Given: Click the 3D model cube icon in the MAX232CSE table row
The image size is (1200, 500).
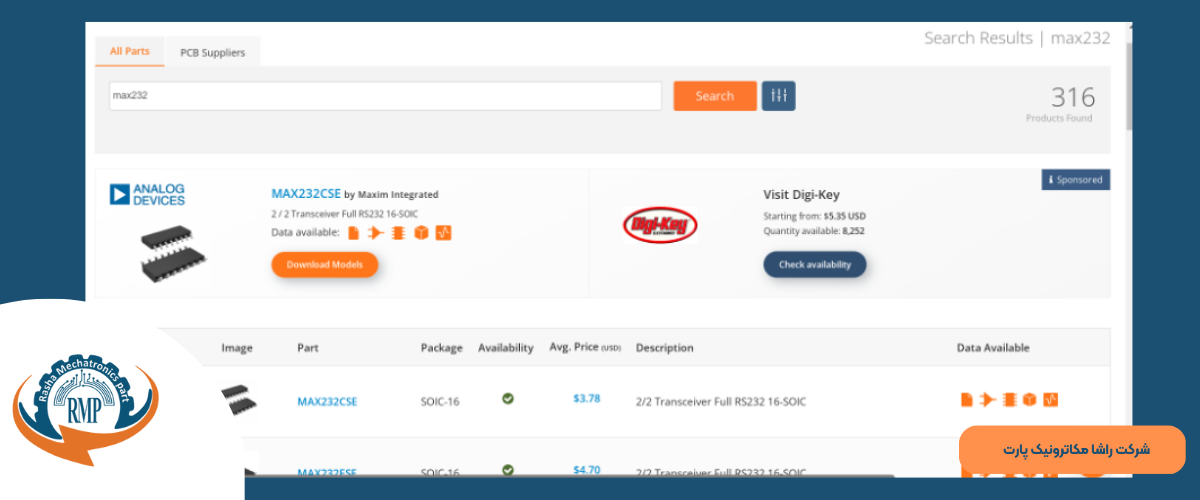Looking at the screenshot, I should (x=1029, y=400).
